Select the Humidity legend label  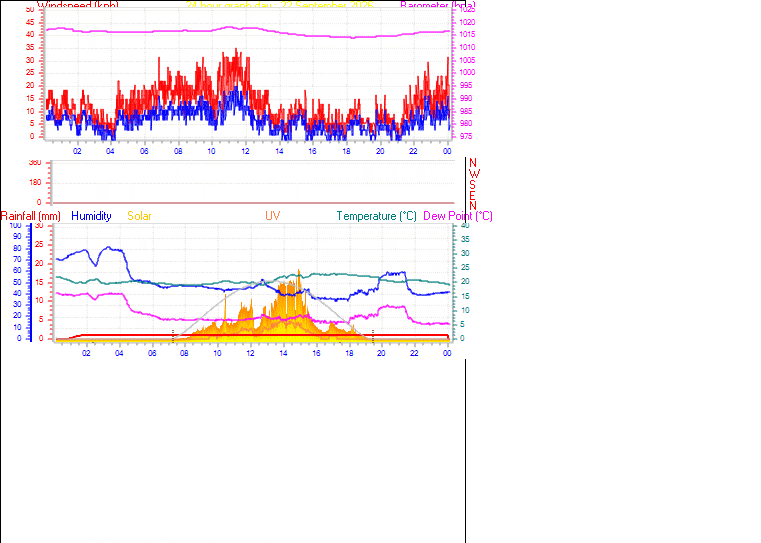coord(91,216)
